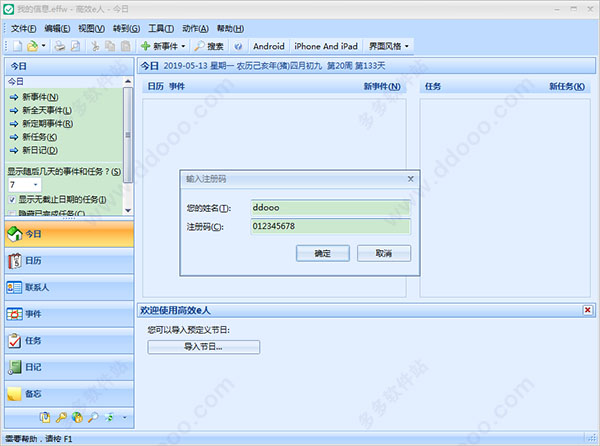Toggle 显示无截止日期的任务 checkbox
The width and height of the screenshot is (600, 446).
click(12, 200)
